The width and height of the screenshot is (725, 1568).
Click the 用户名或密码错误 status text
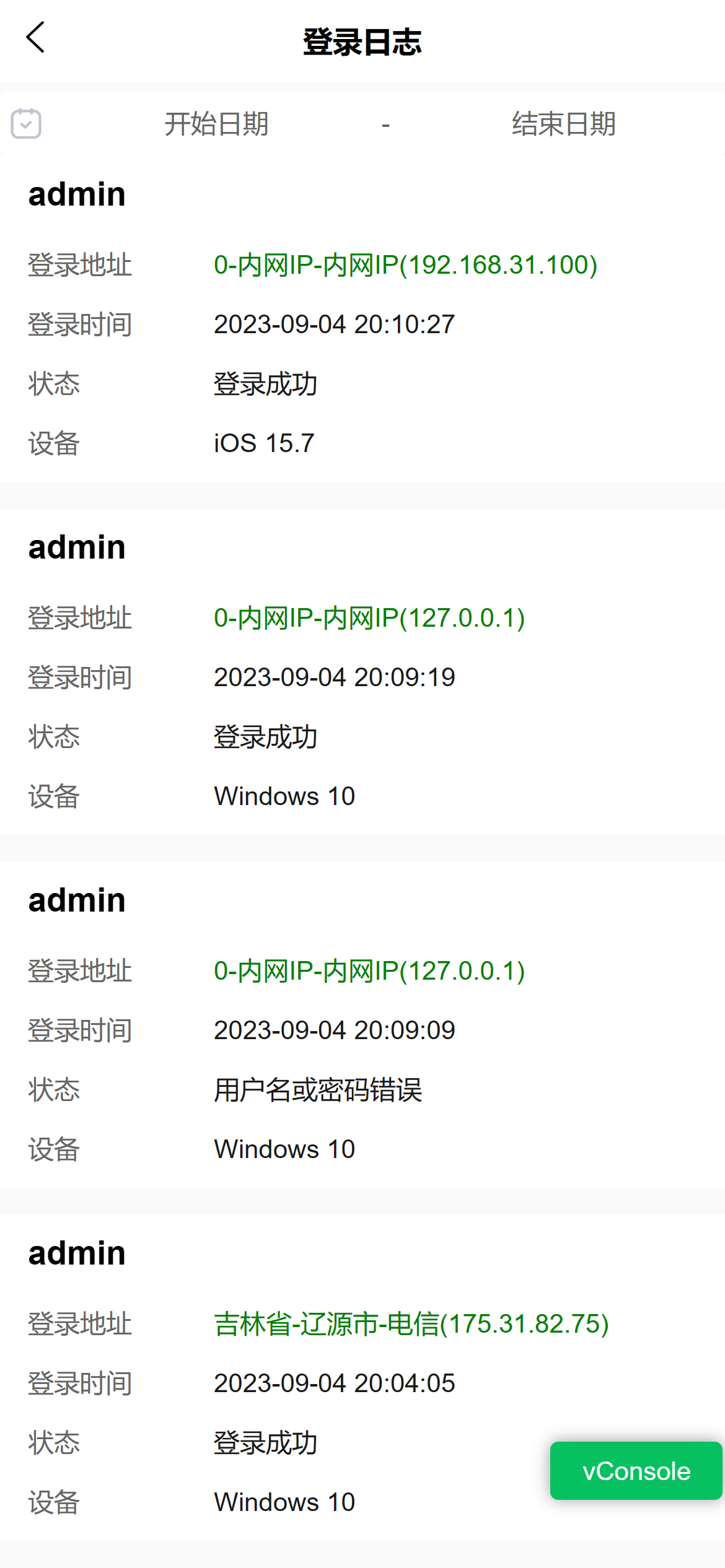pyautogui.click(x=318, y=1090)
